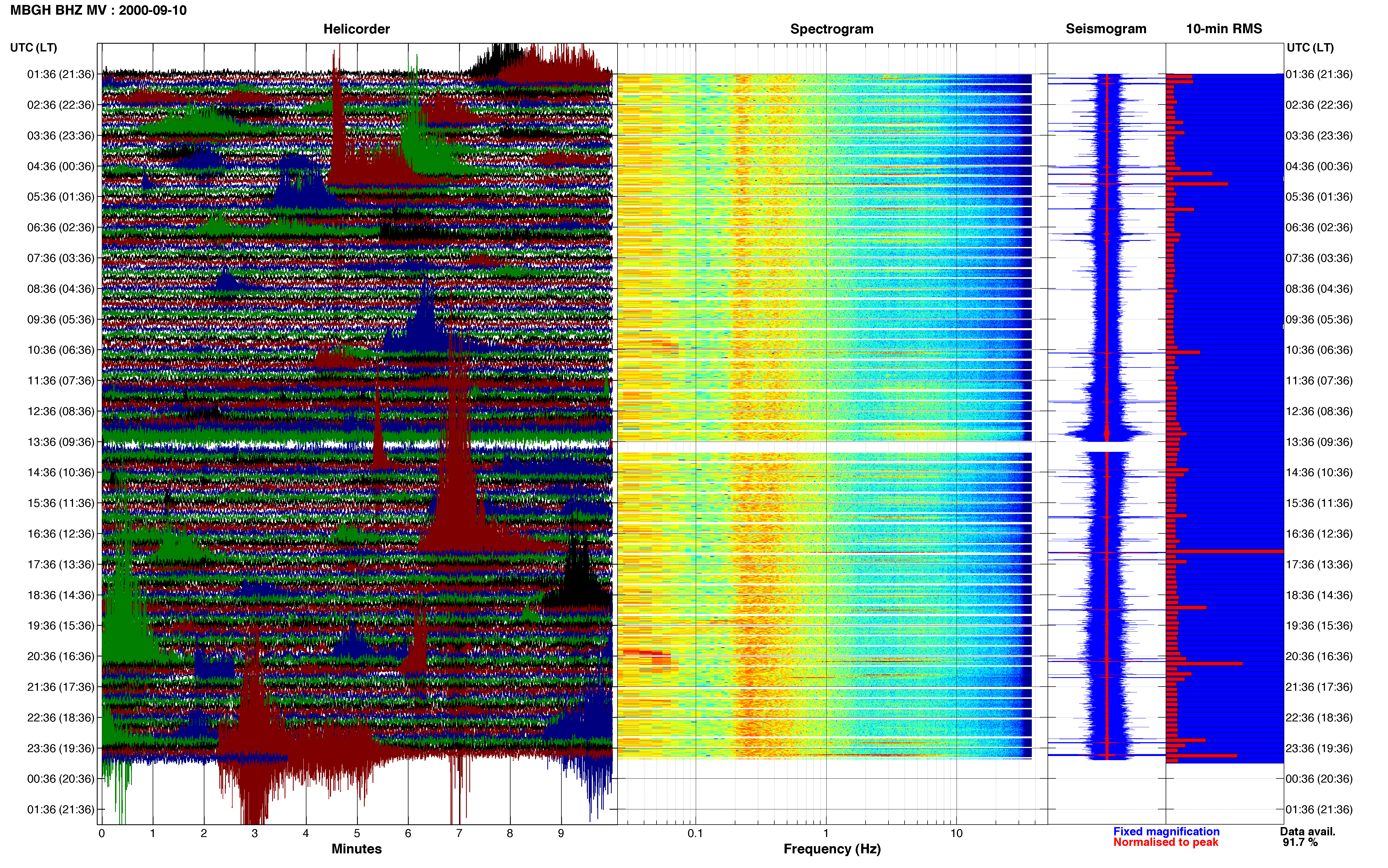Click left time label '13:36 (09:36)'

point(61,442)
